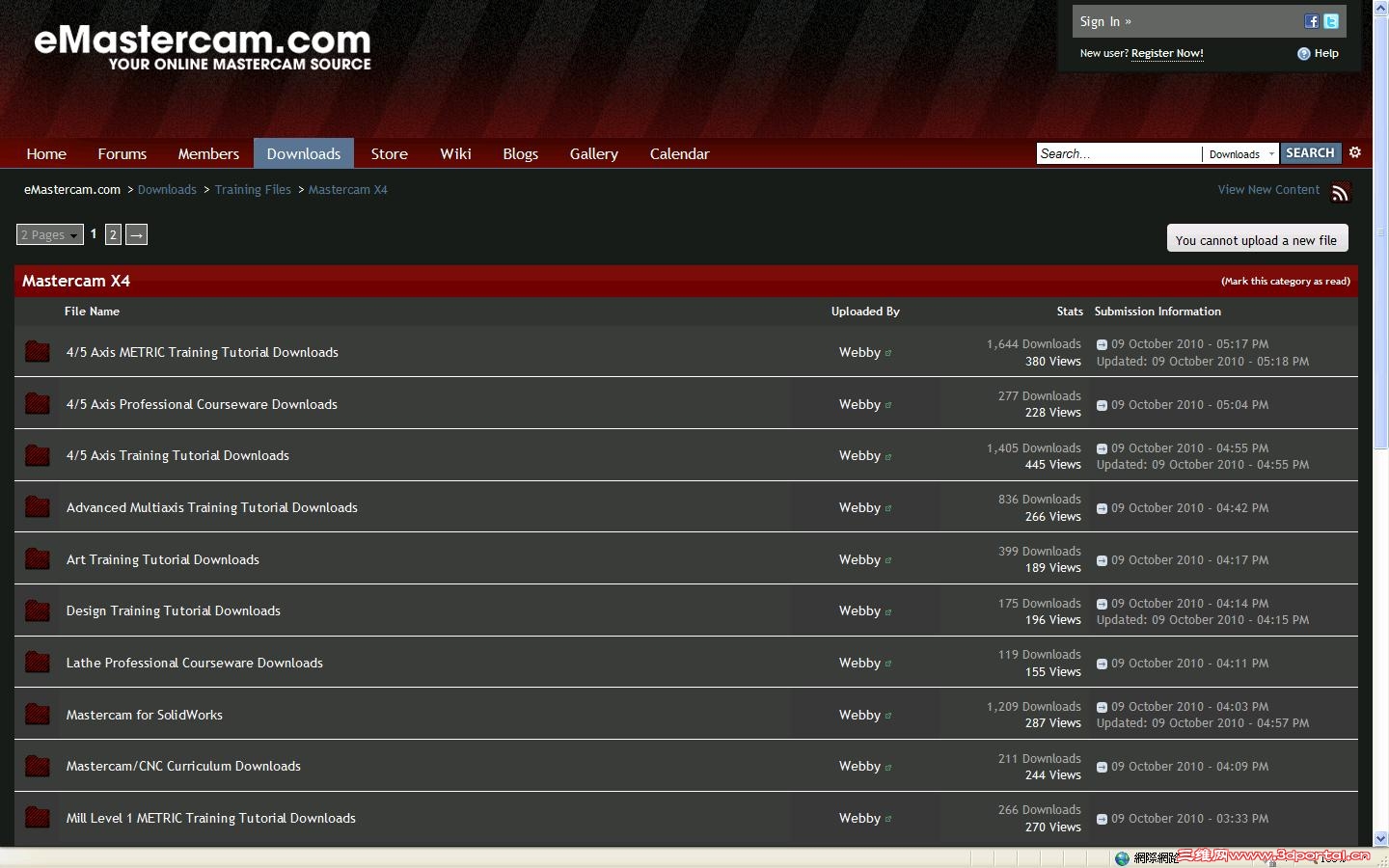Click Training Files breadcrumb link
The width and height of the screenshot is (1389, 868).
click(x=253, y=190)
